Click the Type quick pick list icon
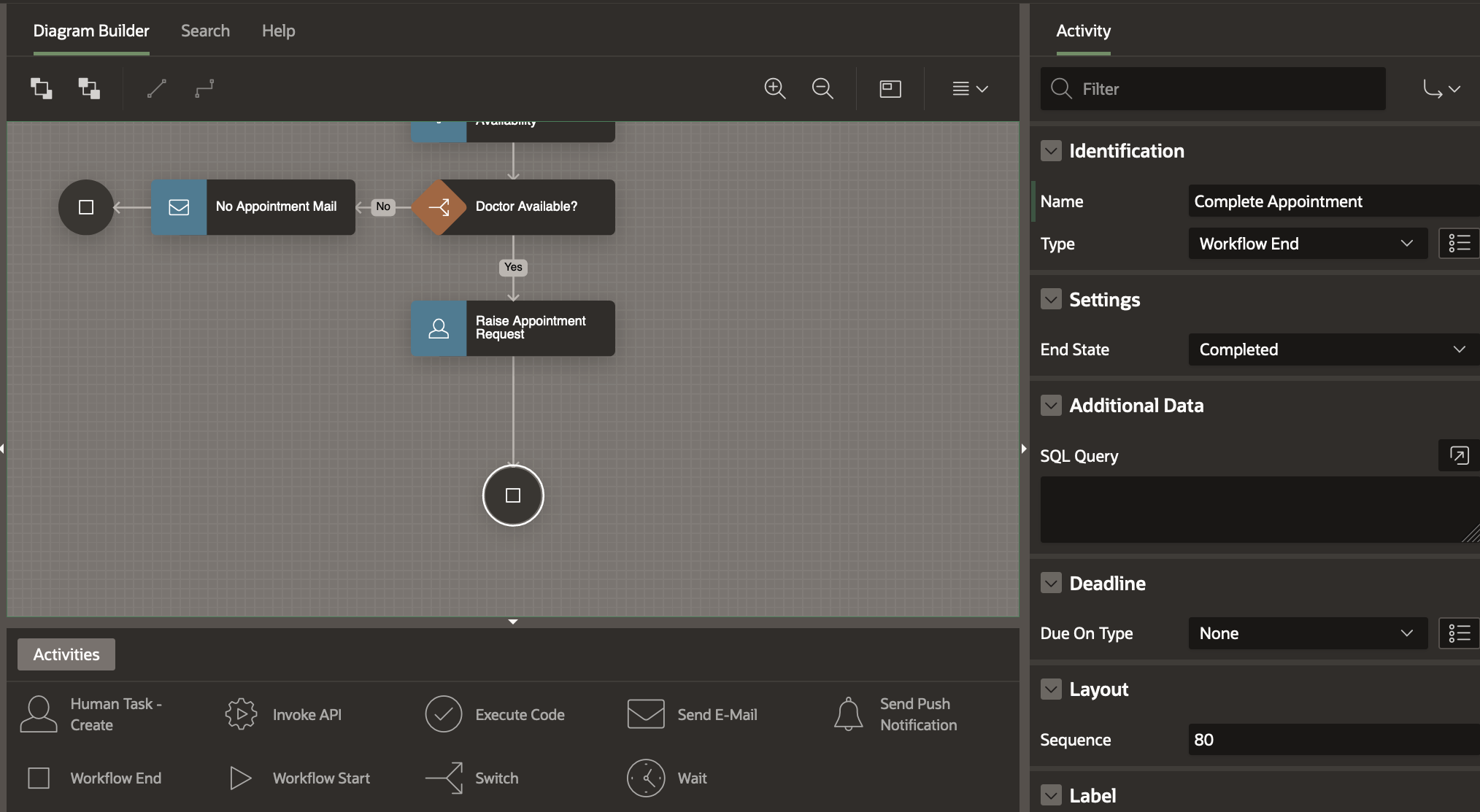Screen dimensions: 1480x812 [1458, 244]
